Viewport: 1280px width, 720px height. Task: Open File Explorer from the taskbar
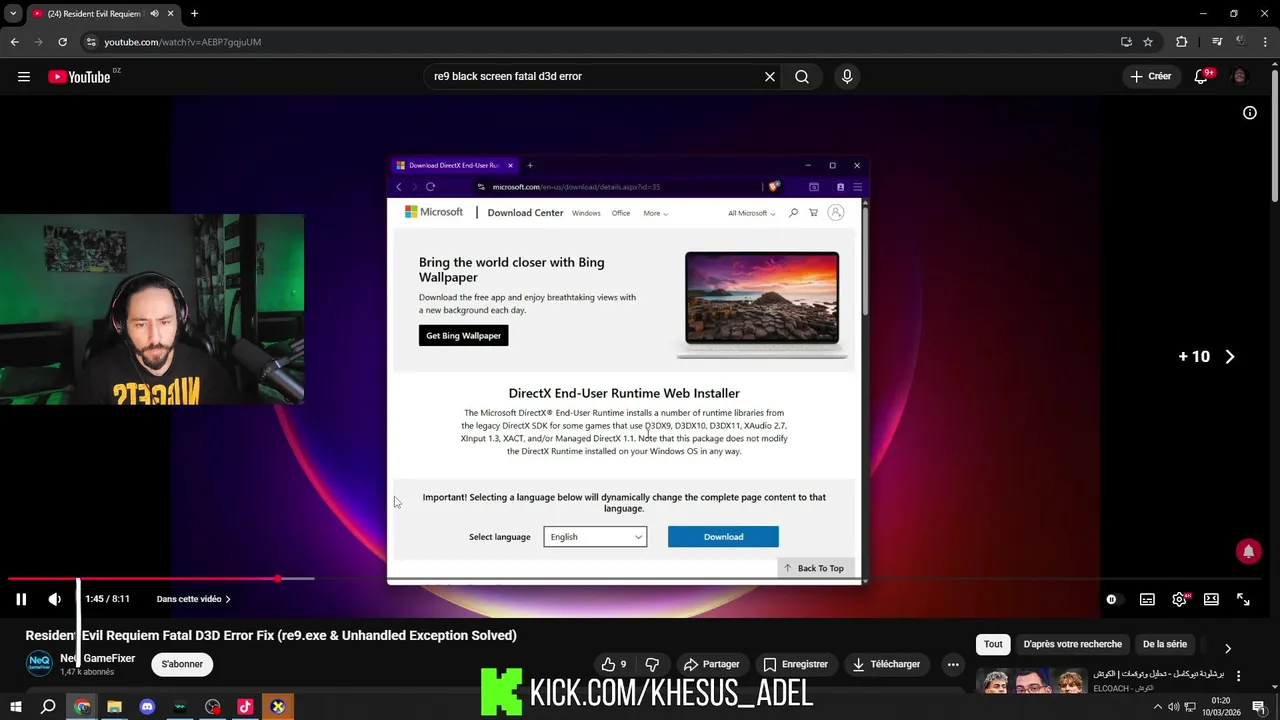[x=114, y=707]
